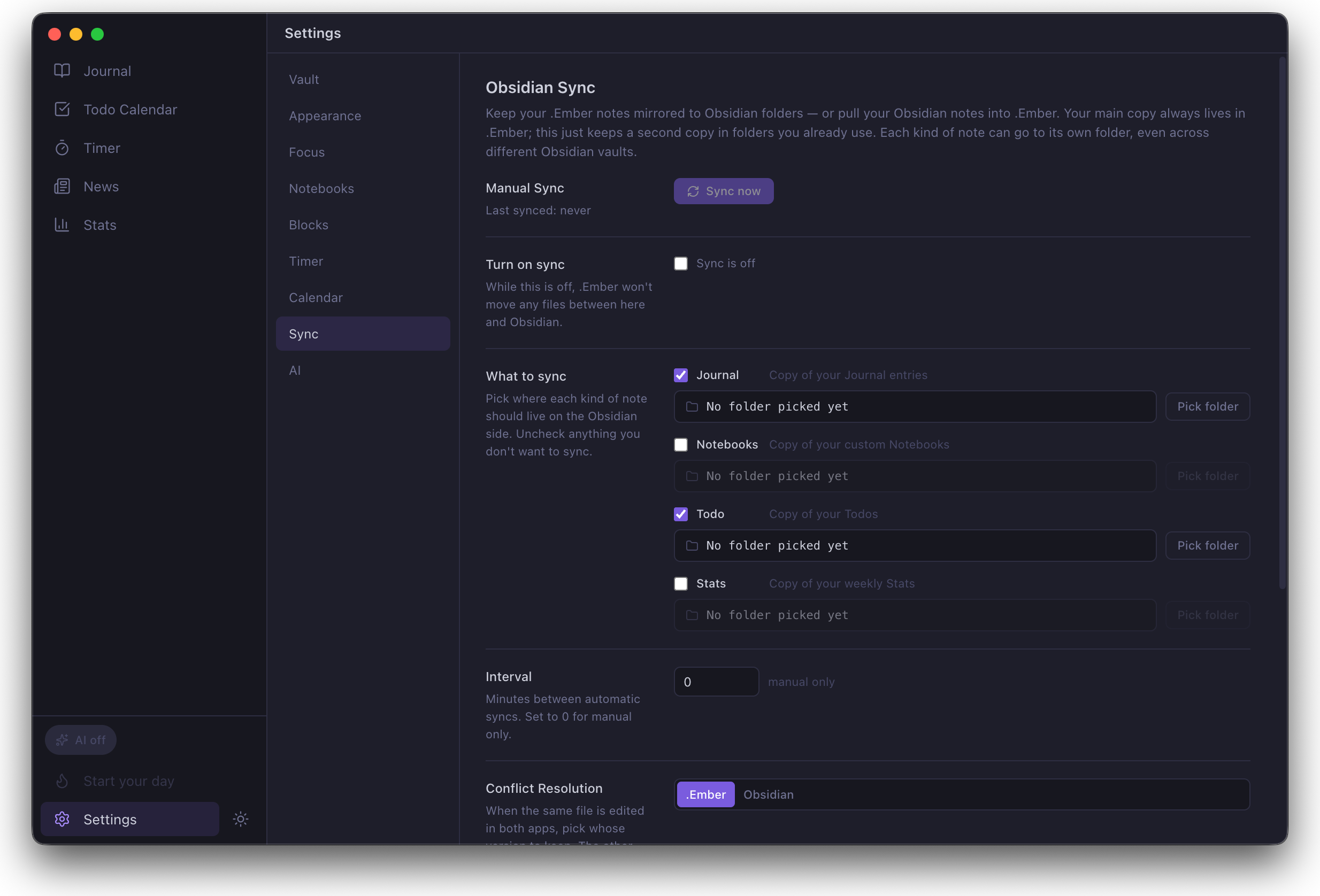Viewport: 1320px width, 896px height.
Task: Click the Obsidian Sync heading
Action: 540,88
